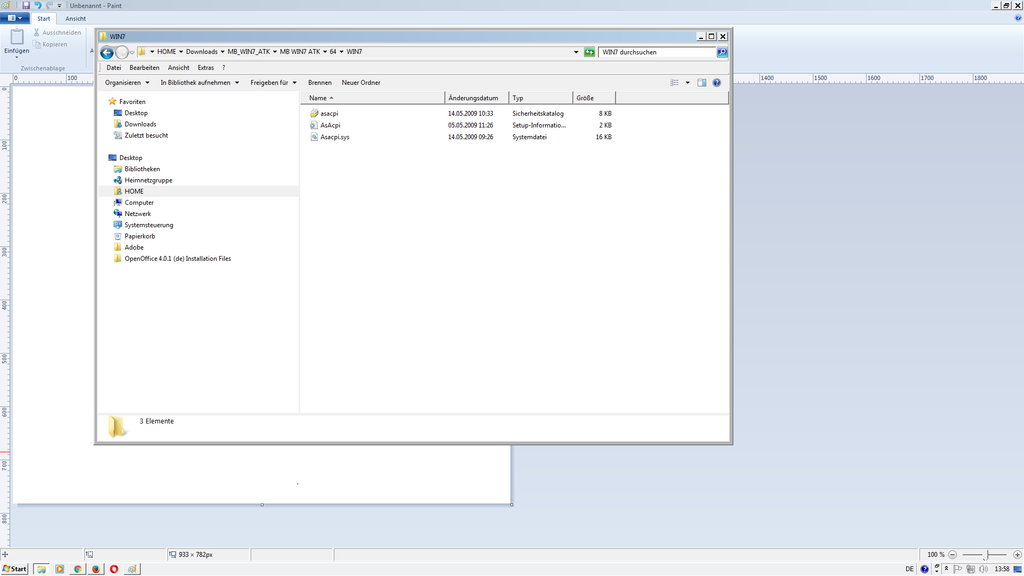Screen dimensions: 1024x576
Task: Click the zoom in plus button in Paint
Action: coord(1017,554)
